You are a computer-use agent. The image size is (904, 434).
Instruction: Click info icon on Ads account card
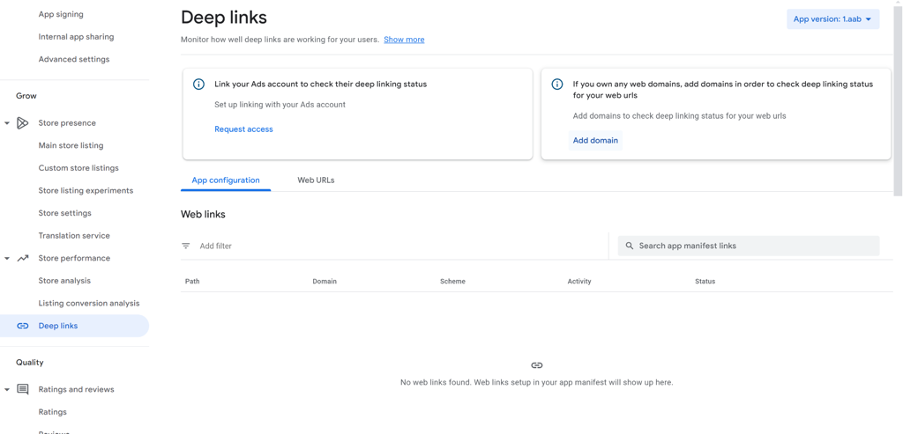[x=198, y=84]
